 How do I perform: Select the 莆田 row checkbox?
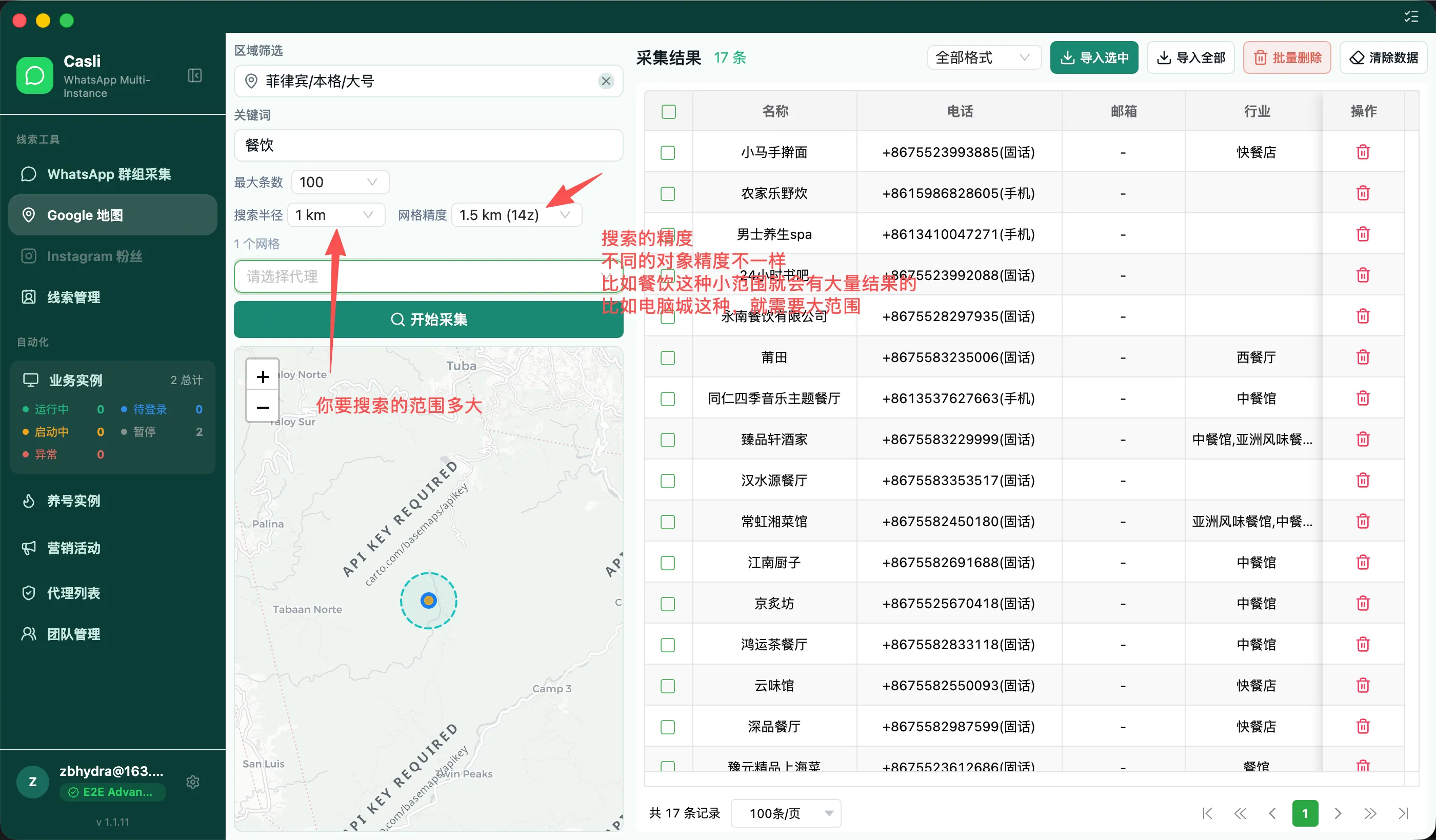point(667,358)
